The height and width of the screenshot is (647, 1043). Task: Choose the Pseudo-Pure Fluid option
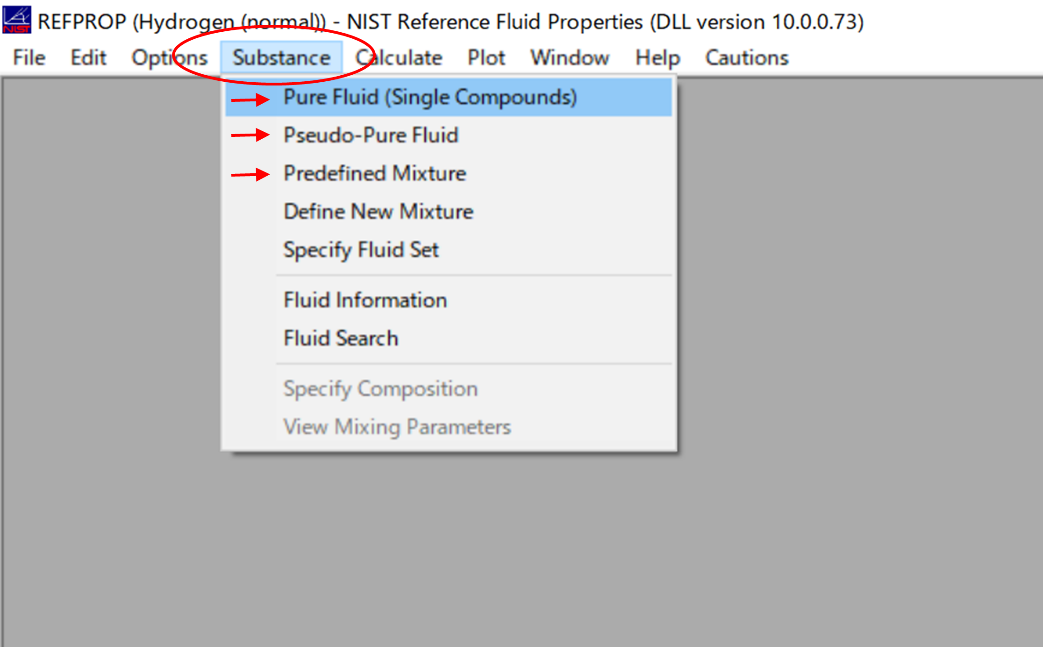click(x=371, y=135)
